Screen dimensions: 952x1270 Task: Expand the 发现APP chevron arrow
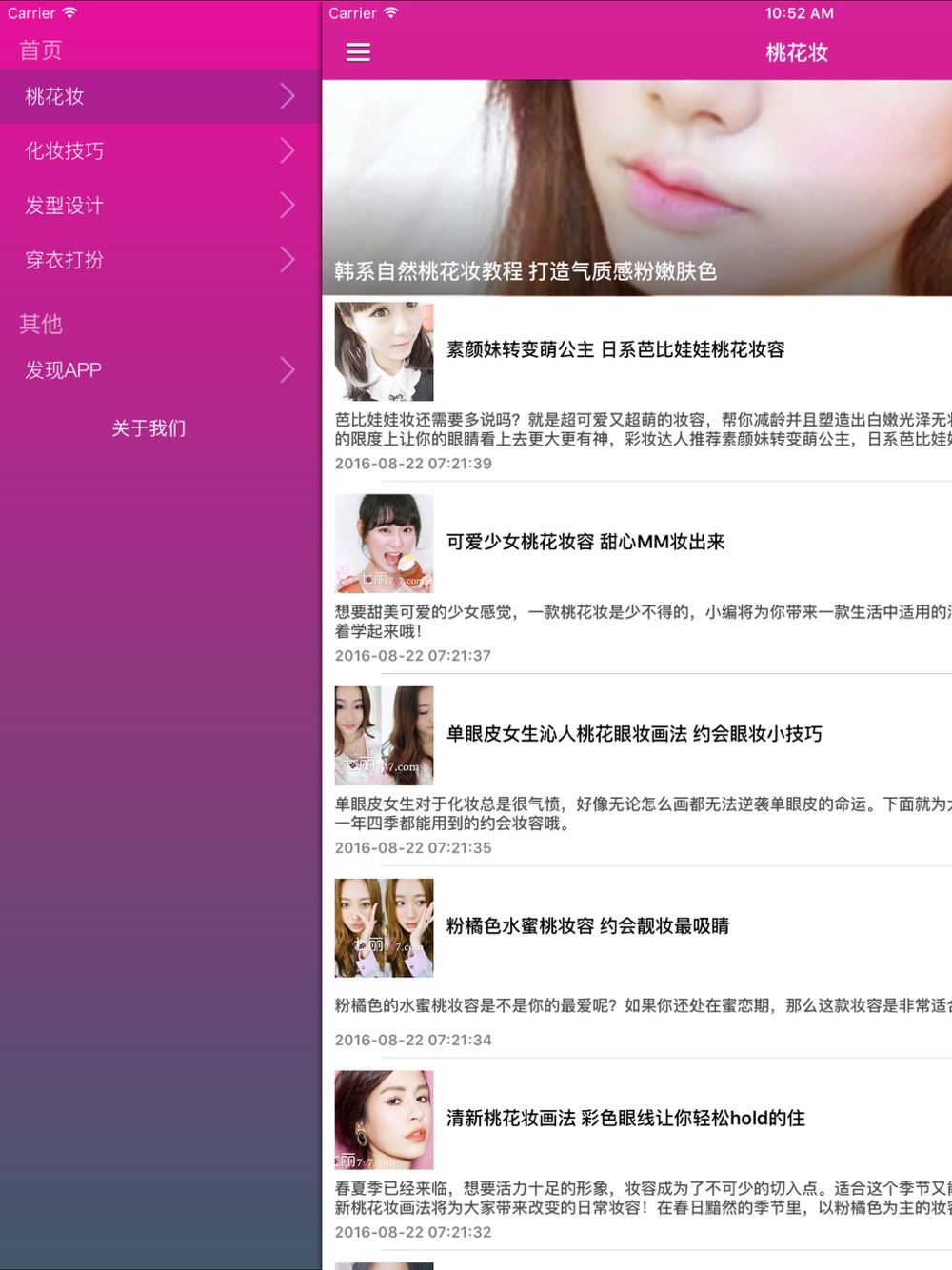(x=288, y=369)
